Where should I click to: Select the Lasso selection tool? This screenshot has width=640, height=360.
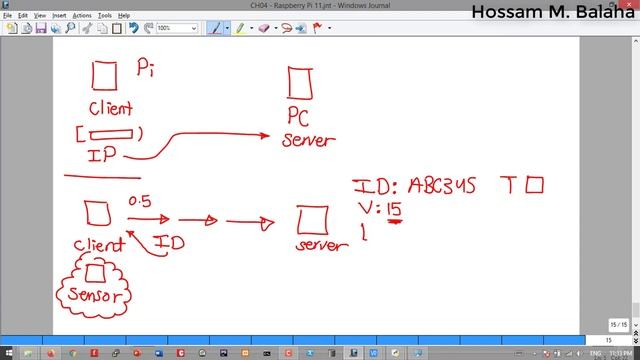click(x=287, y=28)
